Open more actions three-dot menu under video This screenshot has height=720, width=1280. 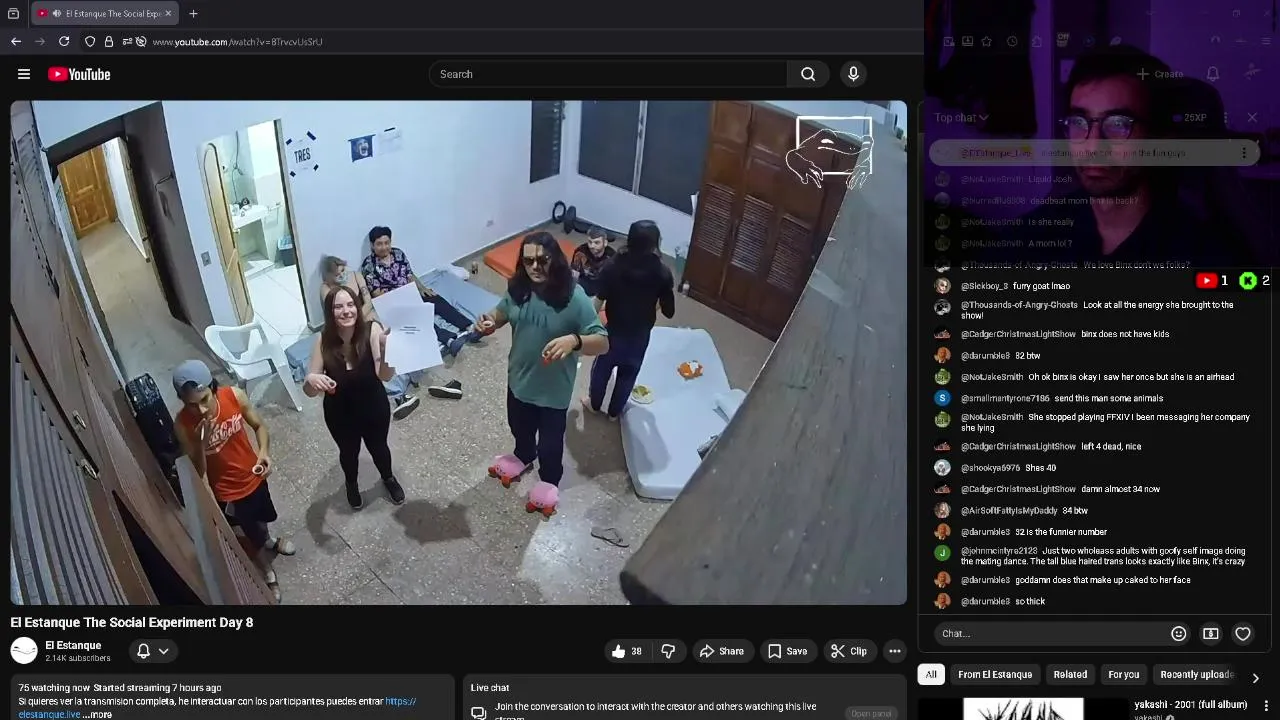(895, 651)
